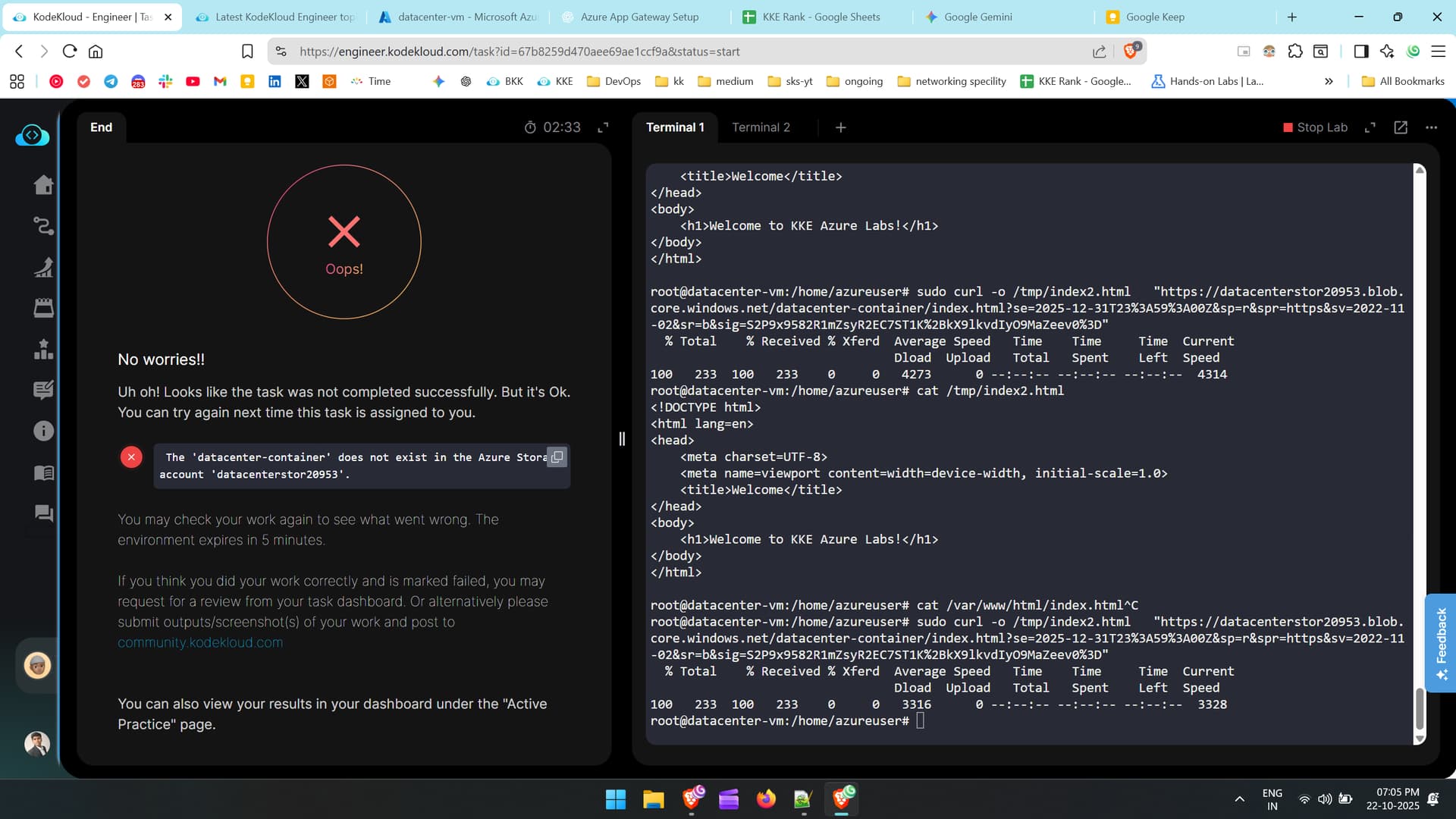The image size is (1456, 819).
Task: Open the info circle icon in sidebar
Action: pos(43,431)
